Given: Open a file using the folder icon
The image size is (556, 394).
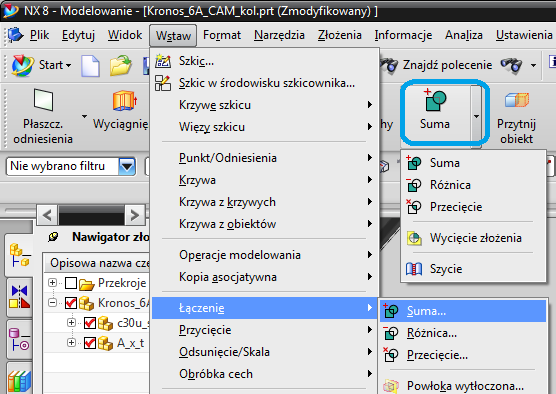Looking at the screenshot, I should [121, 65].
